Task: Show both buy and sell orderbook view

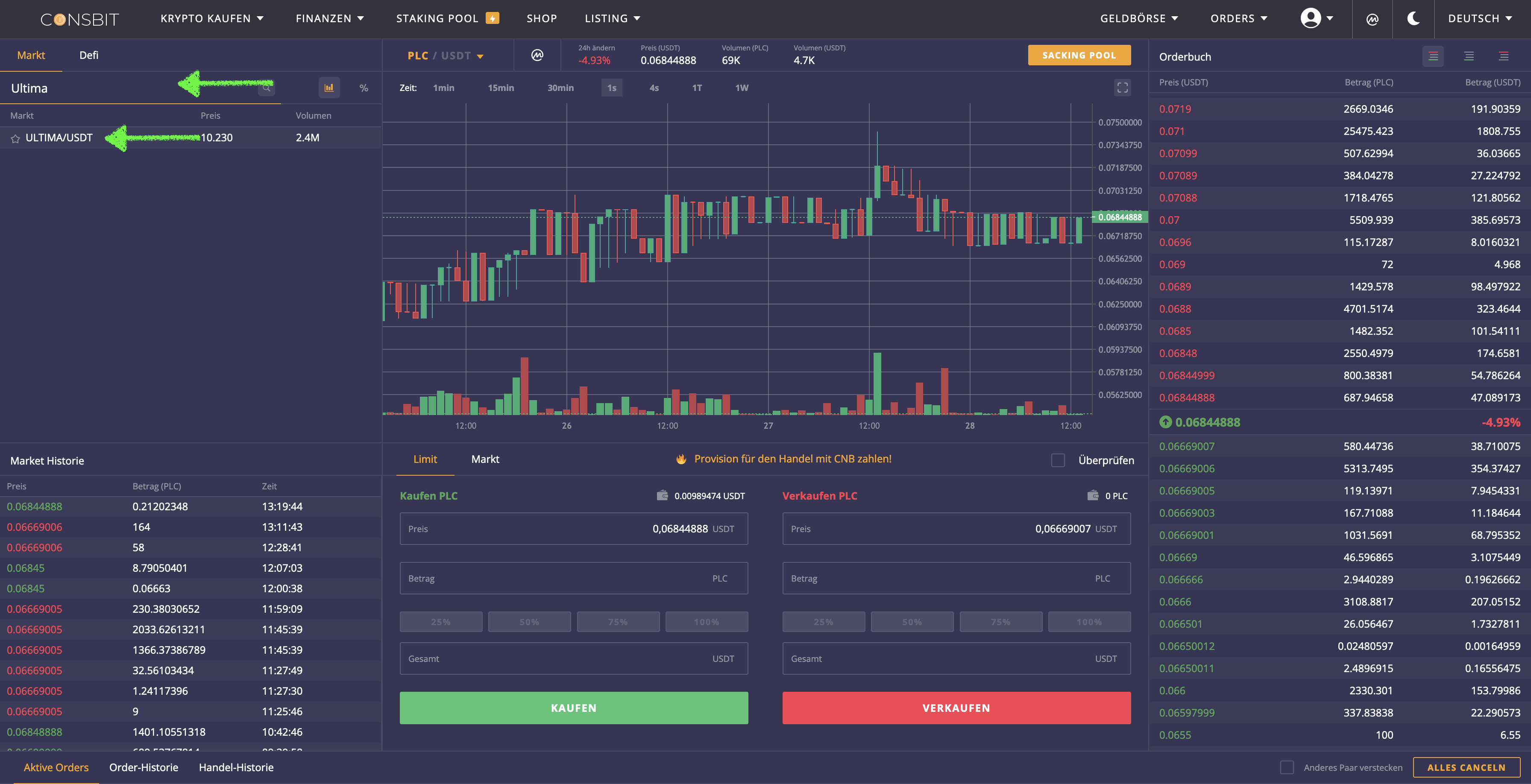Action: point(1433,56)
